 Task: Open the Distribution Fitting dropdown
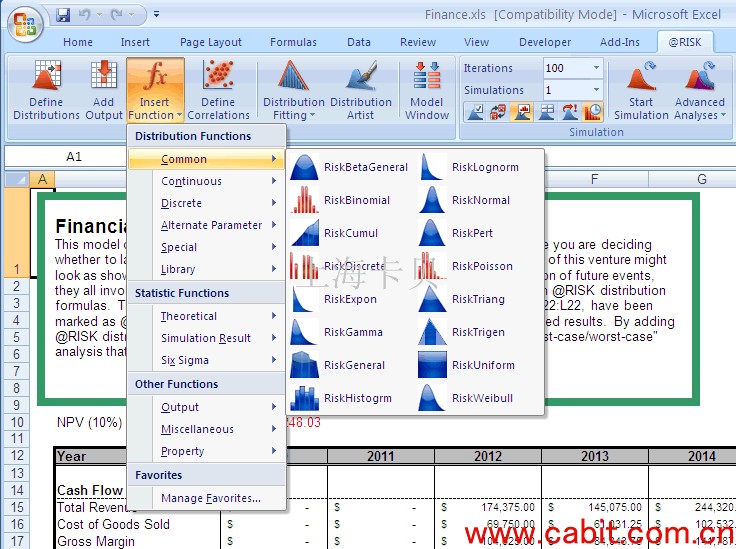tap(293, 90)
